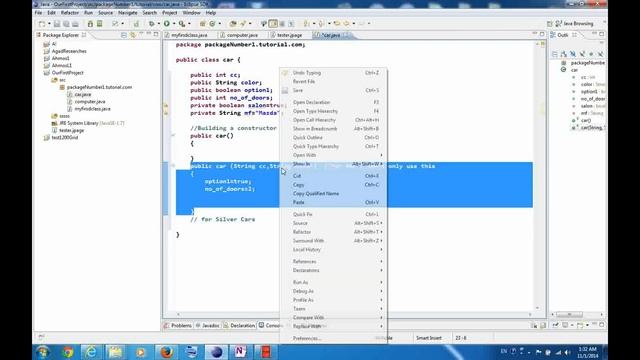Click the External Tools run icon
The height and width of the screenshot is (360, 640).
[182, 24]
